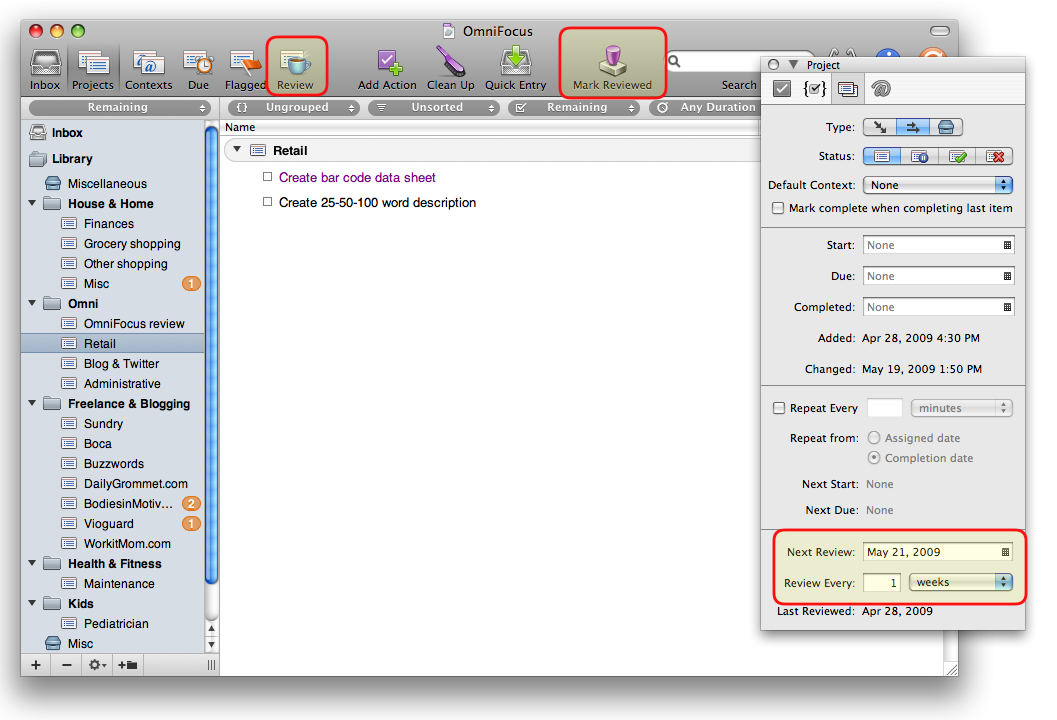Open calendar picker for Next Review

point(1005,552)
